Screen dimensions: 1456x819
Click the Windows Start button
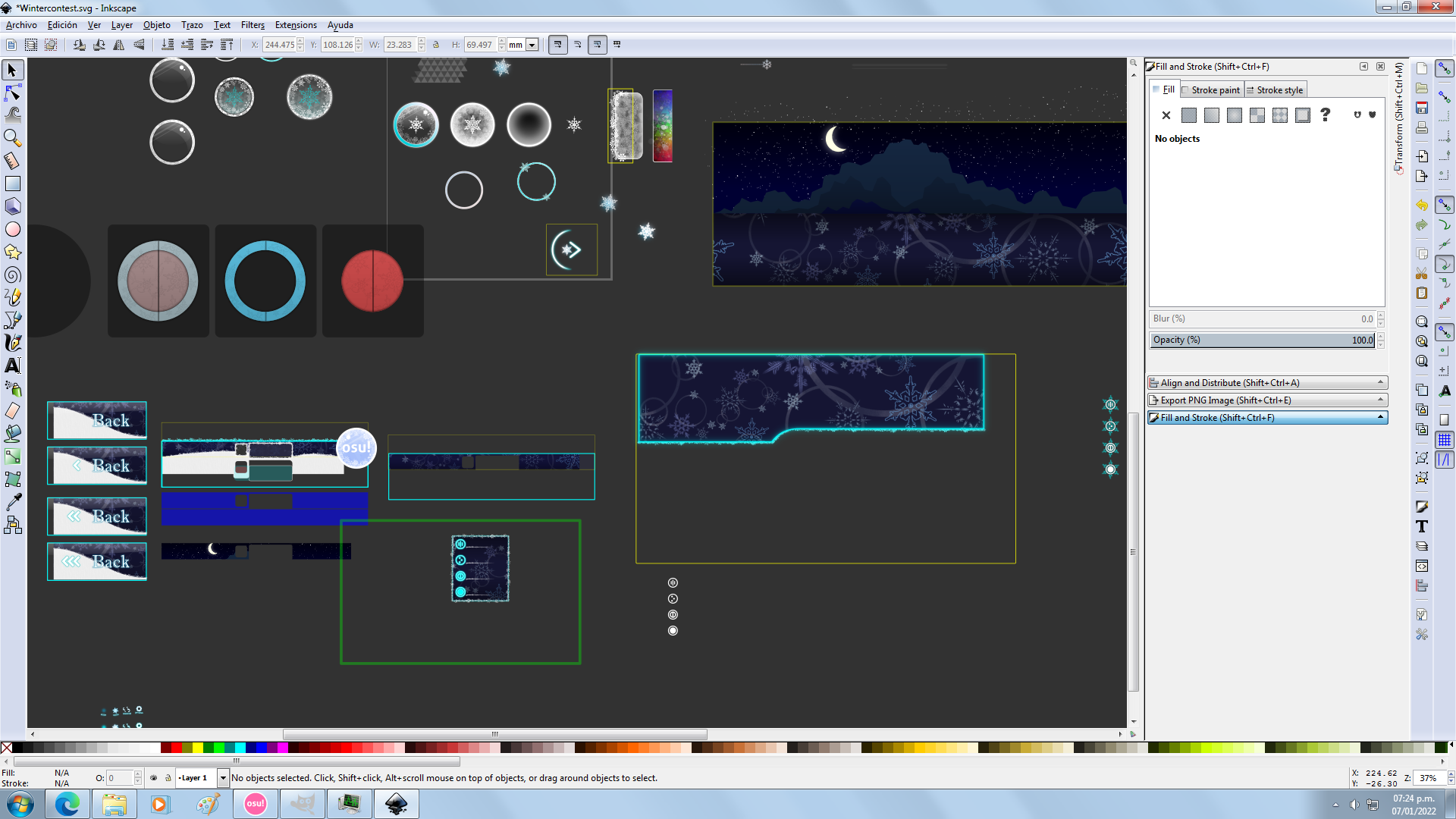click(20, 804)
